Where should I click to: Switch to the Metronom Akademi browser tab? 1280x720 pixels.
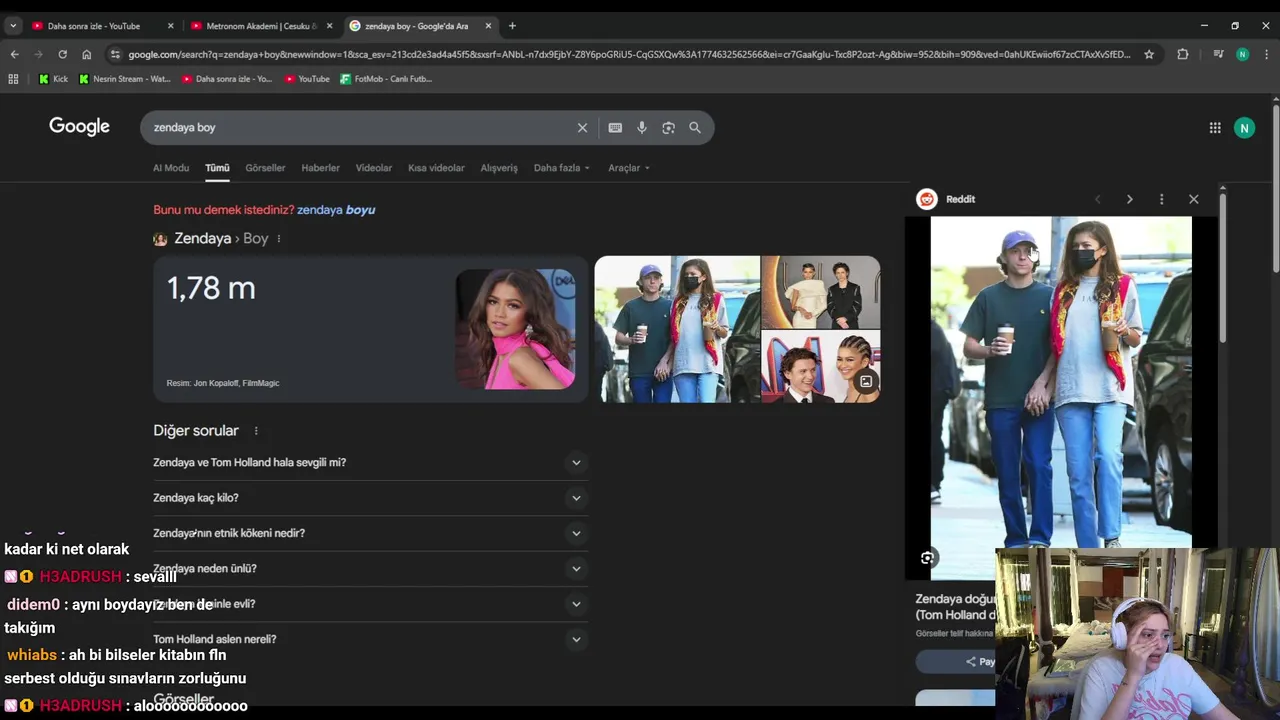[262, 26]
